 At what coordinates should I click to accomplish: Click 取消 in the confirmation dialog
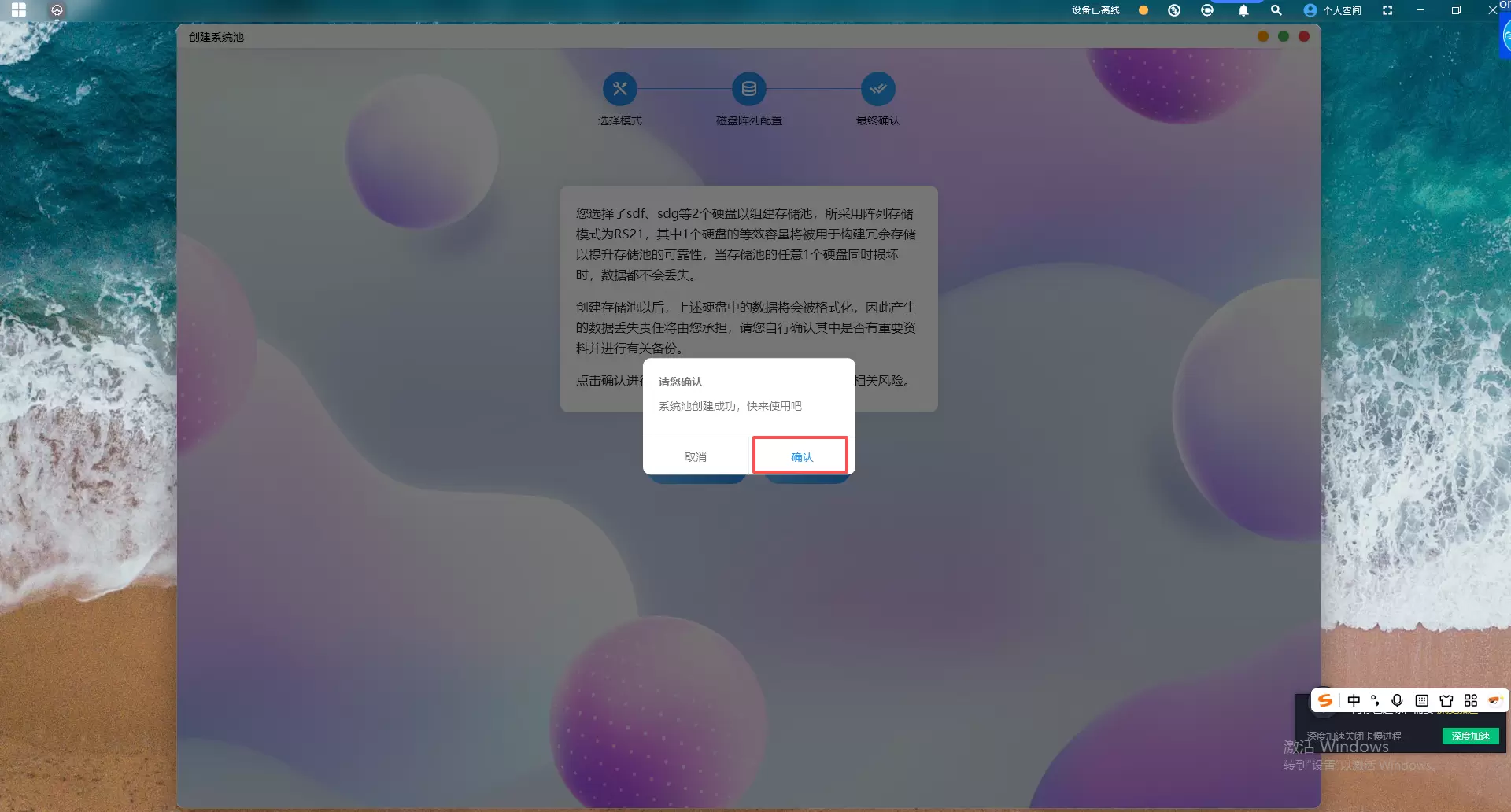(695, 456)
